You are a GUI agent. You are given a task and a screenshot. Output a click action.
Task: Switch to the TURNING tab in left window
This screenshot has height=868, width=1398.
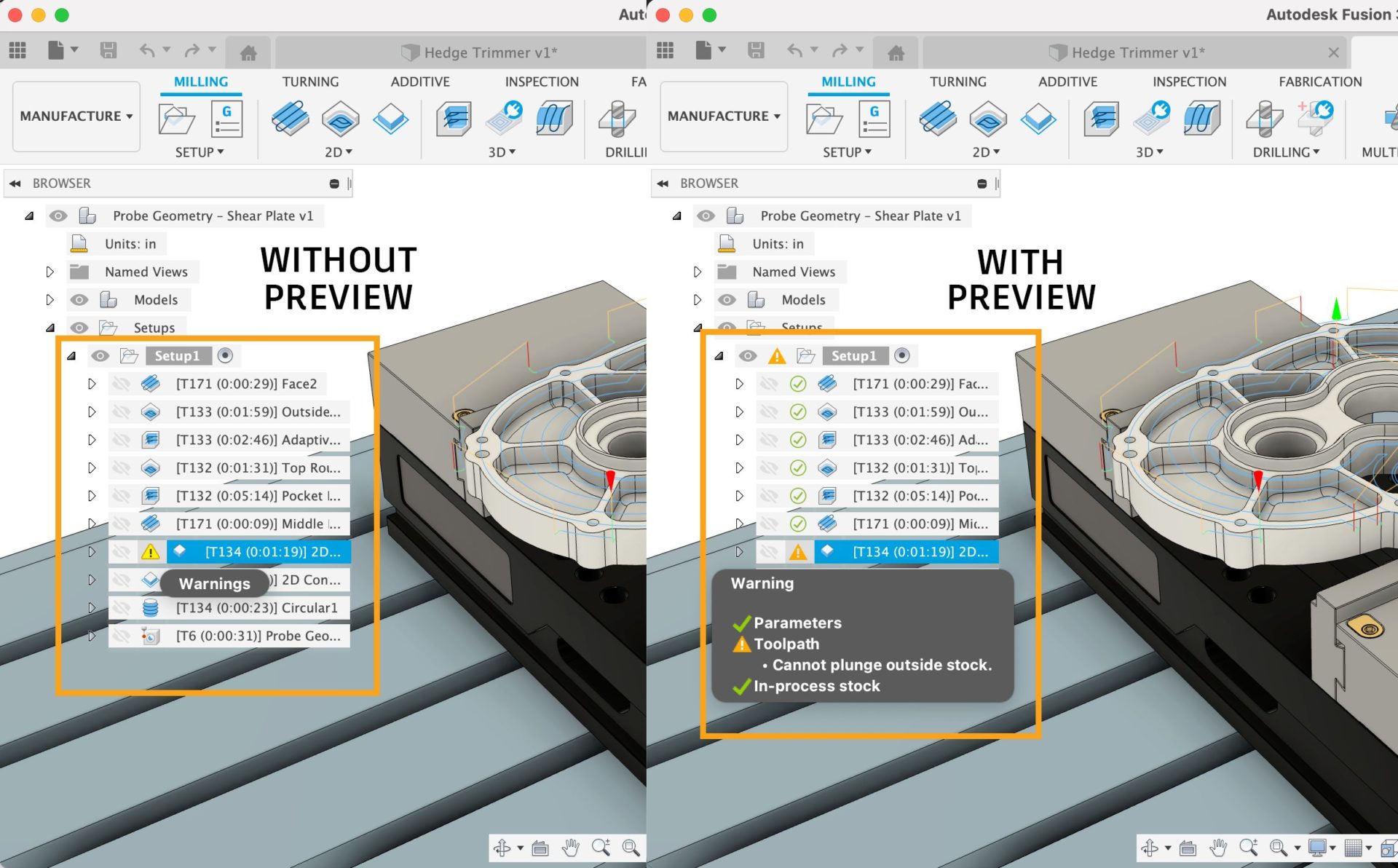(x=310, y=82)
